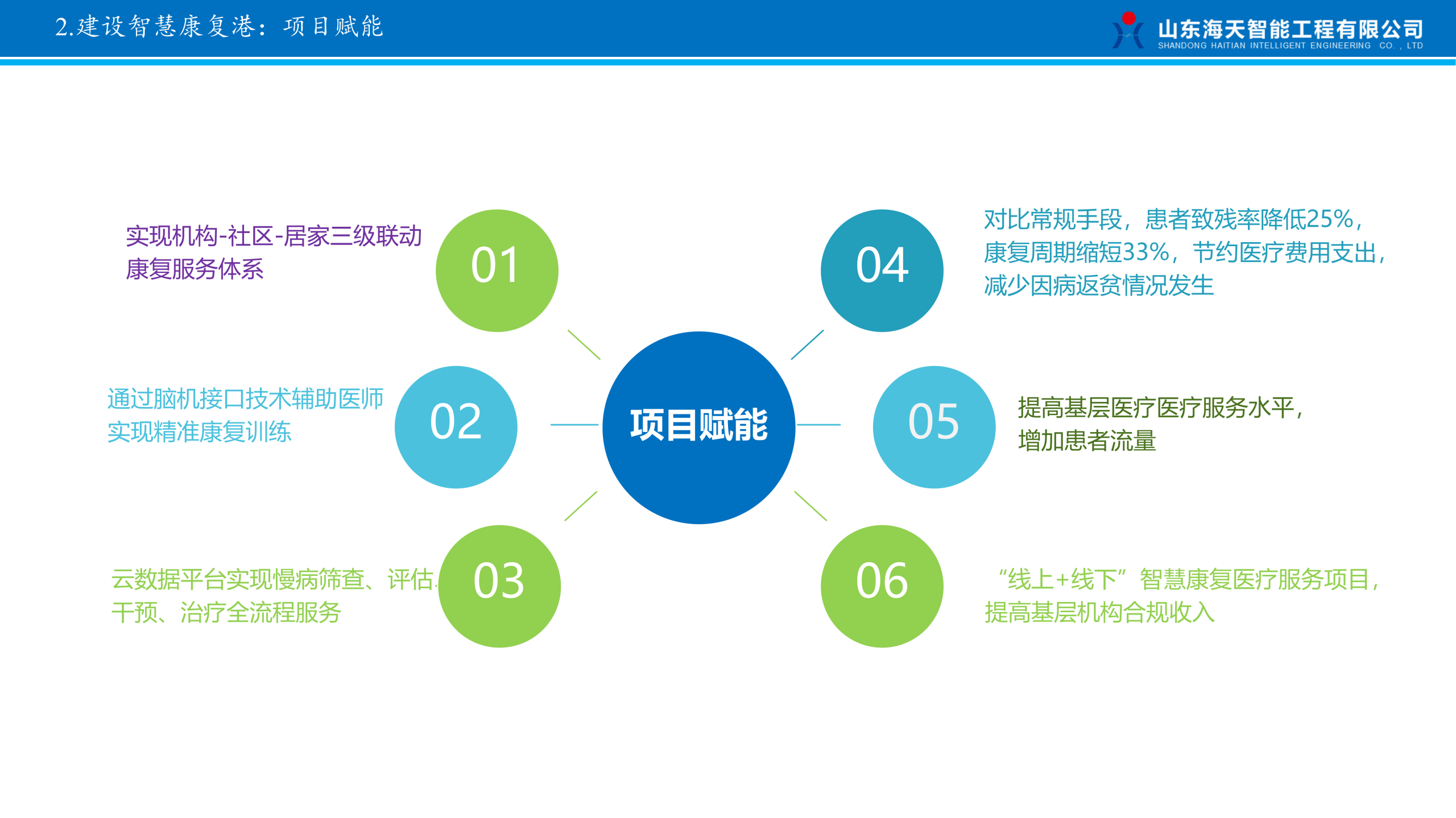
Task: Click the purple text 实现机构-社区-居家三级联动
Action: click(274, 236)
